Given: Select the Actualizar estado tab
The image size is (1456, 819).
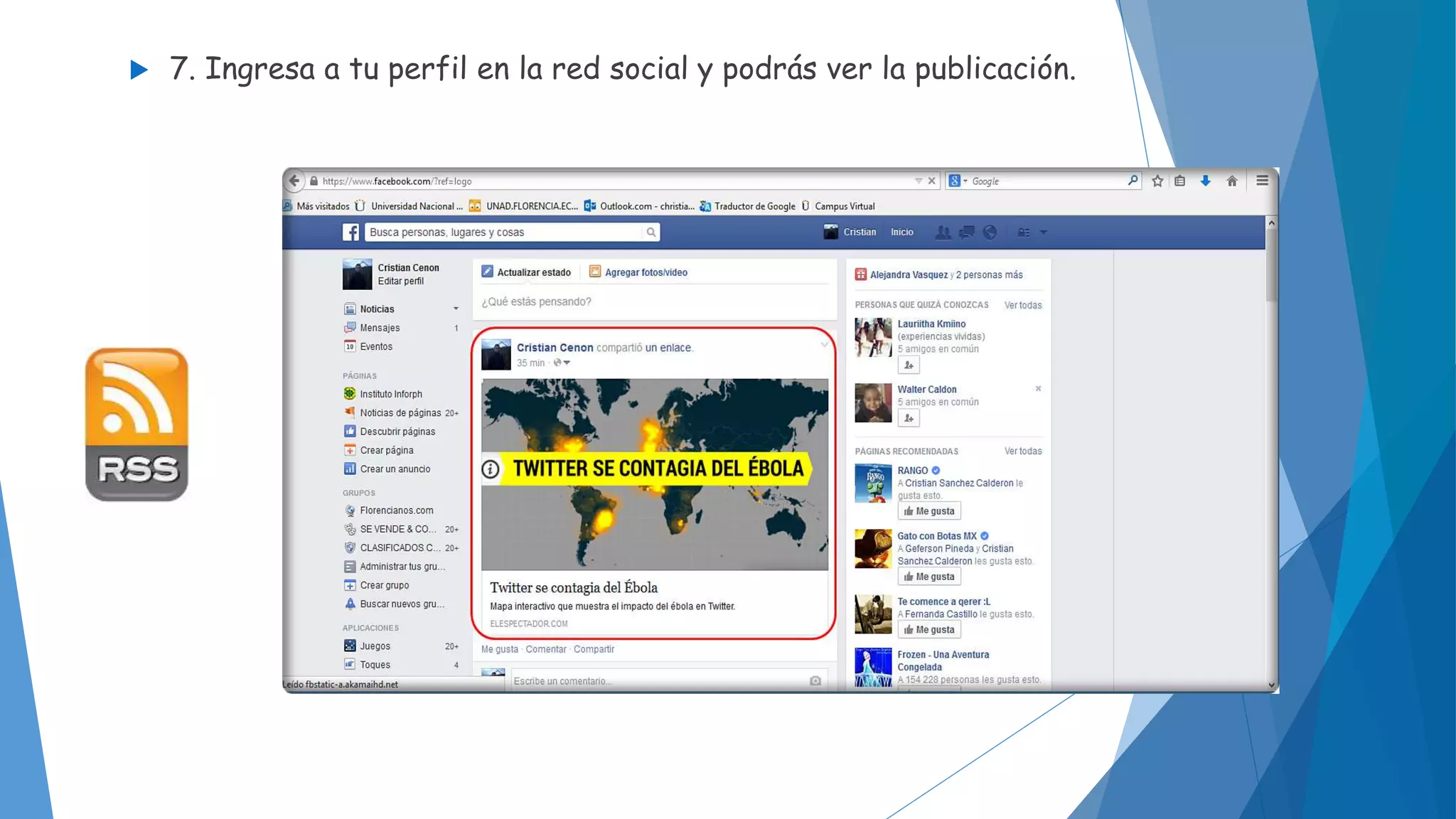Looking at the screenshot, I should click(526, 272).
